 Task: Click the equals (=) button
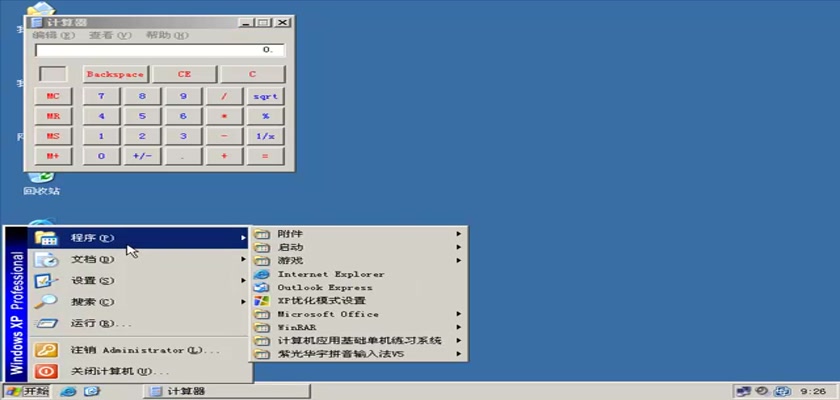(265, 156)
